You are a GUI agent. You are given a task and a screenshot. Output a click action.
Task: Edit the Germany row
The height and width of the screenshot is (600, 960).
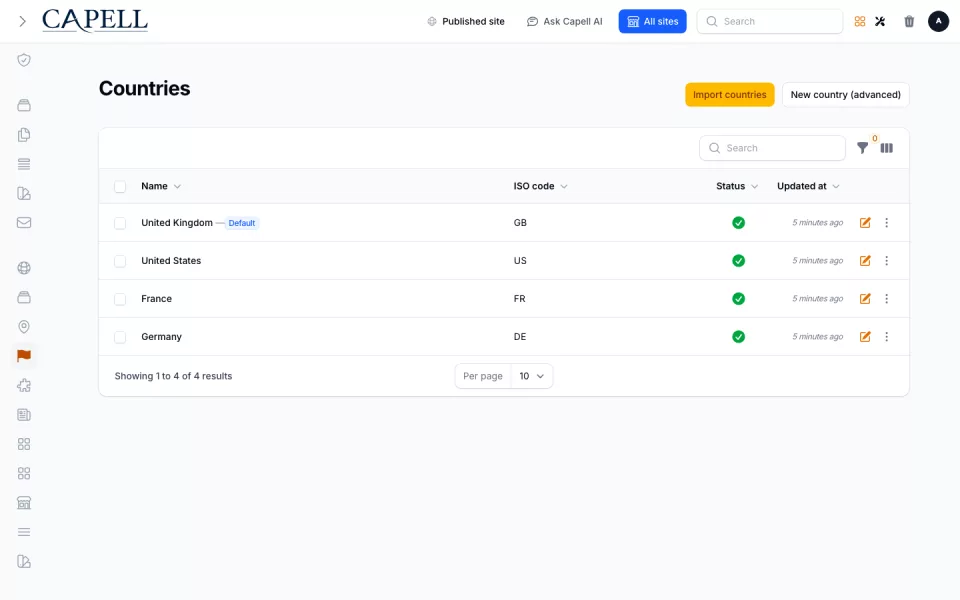(865, 337)
